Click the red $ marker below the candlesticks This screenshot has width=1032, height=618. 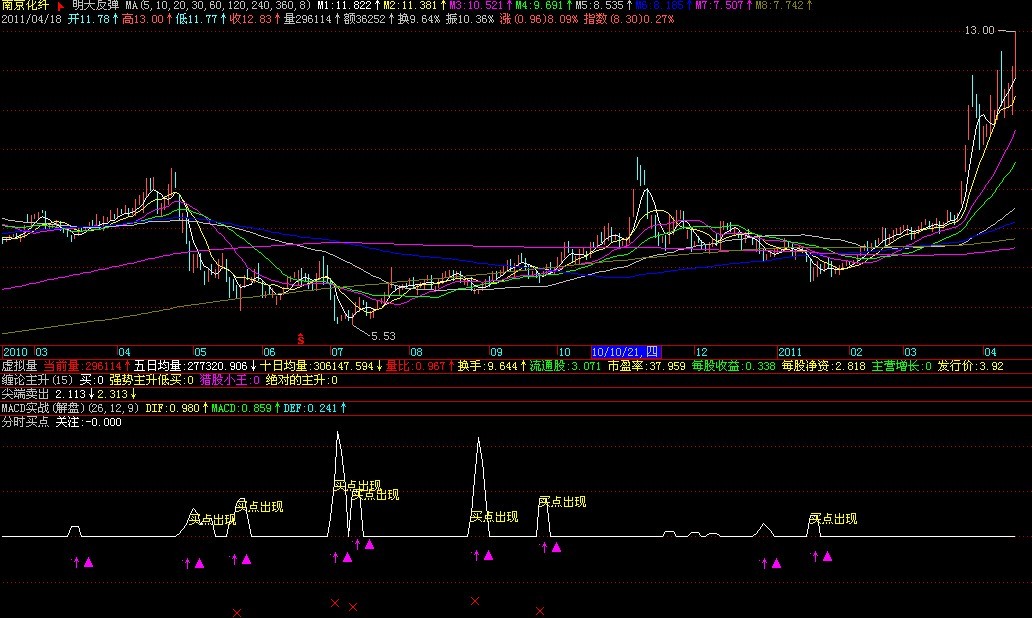coord(300,339)
